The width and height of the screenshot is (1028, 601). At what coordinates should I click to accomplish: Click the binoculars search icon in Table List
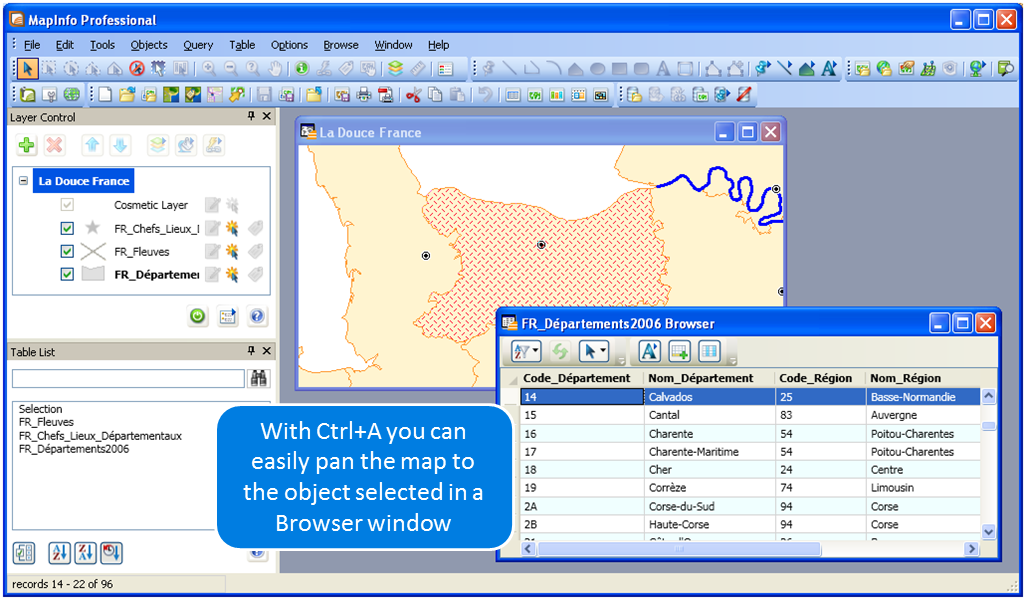click(x=259, y=378)
